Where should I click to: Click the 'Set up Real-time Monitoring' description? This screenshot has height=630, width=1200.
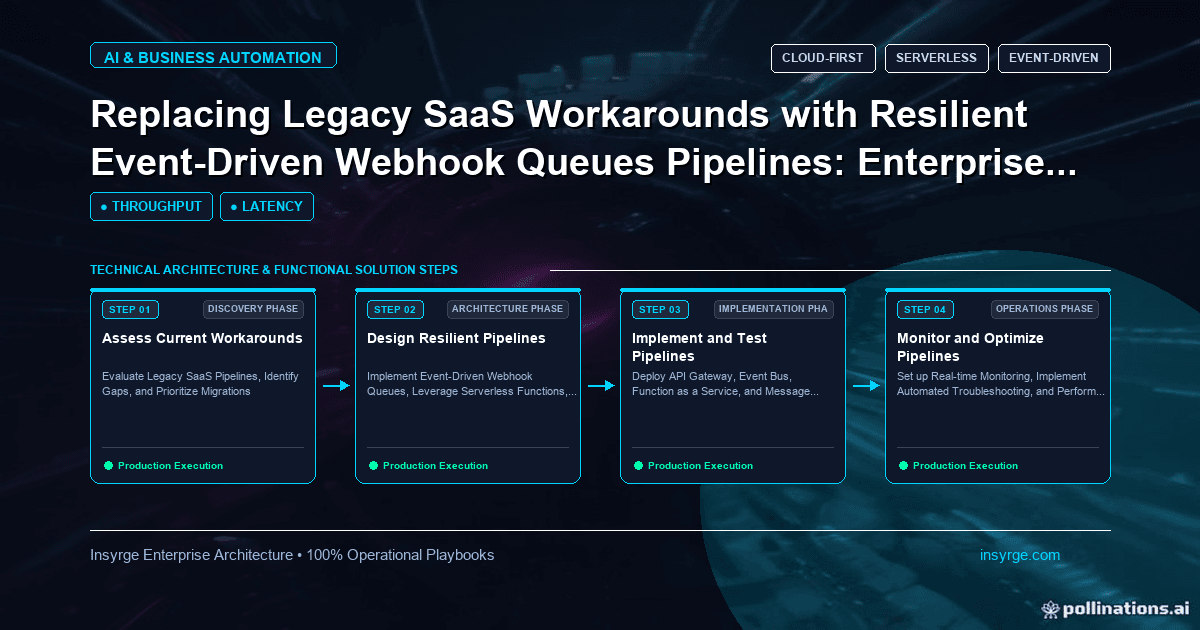[1001, 384]
